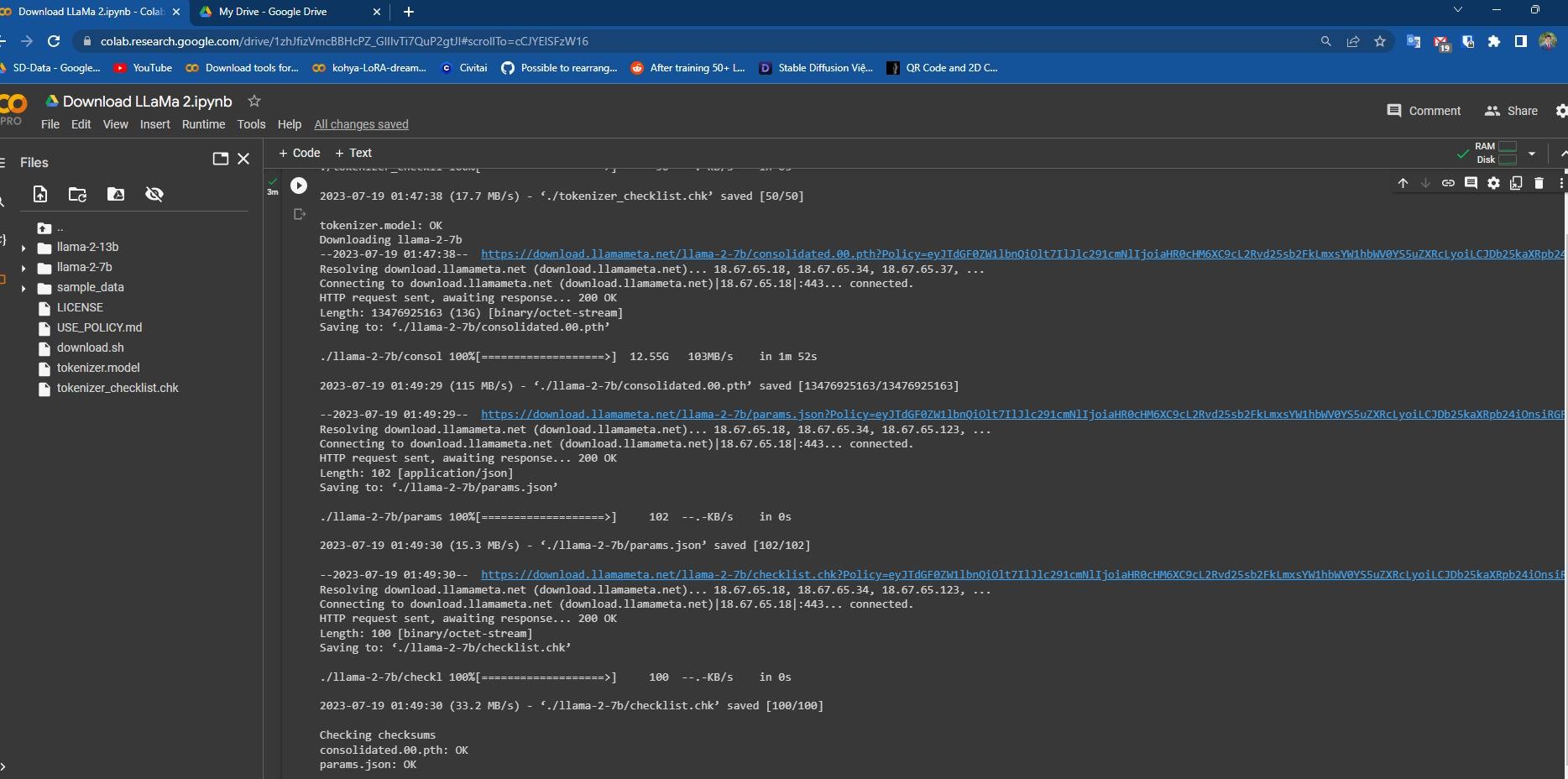Expand the sample_data folder
Viewport: 1568px width, 779px height.
coord(24,288)
